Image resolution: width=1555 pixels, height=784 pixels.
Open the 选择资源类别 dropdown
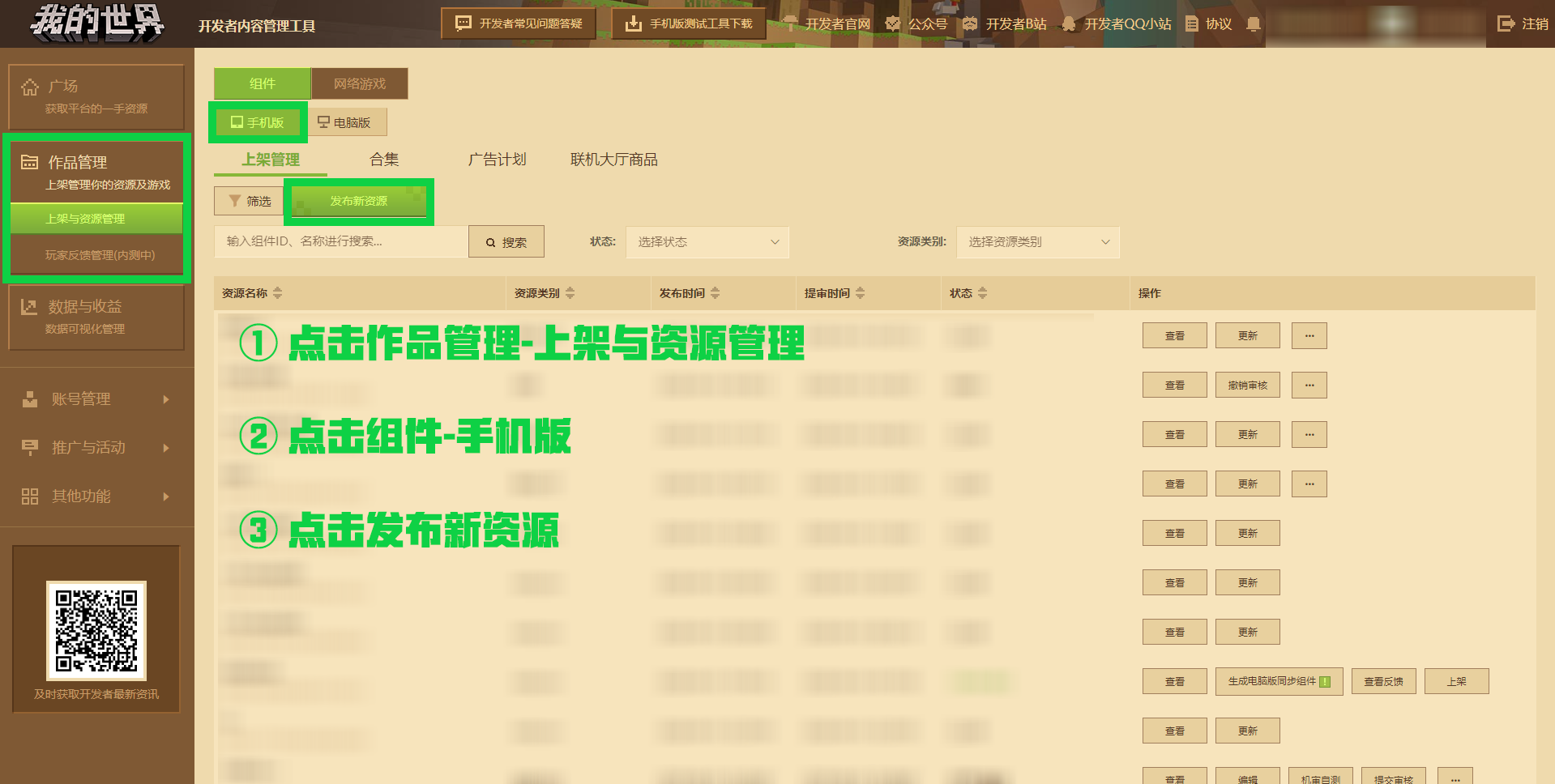pyautogui.click(x=1038, y=242)
